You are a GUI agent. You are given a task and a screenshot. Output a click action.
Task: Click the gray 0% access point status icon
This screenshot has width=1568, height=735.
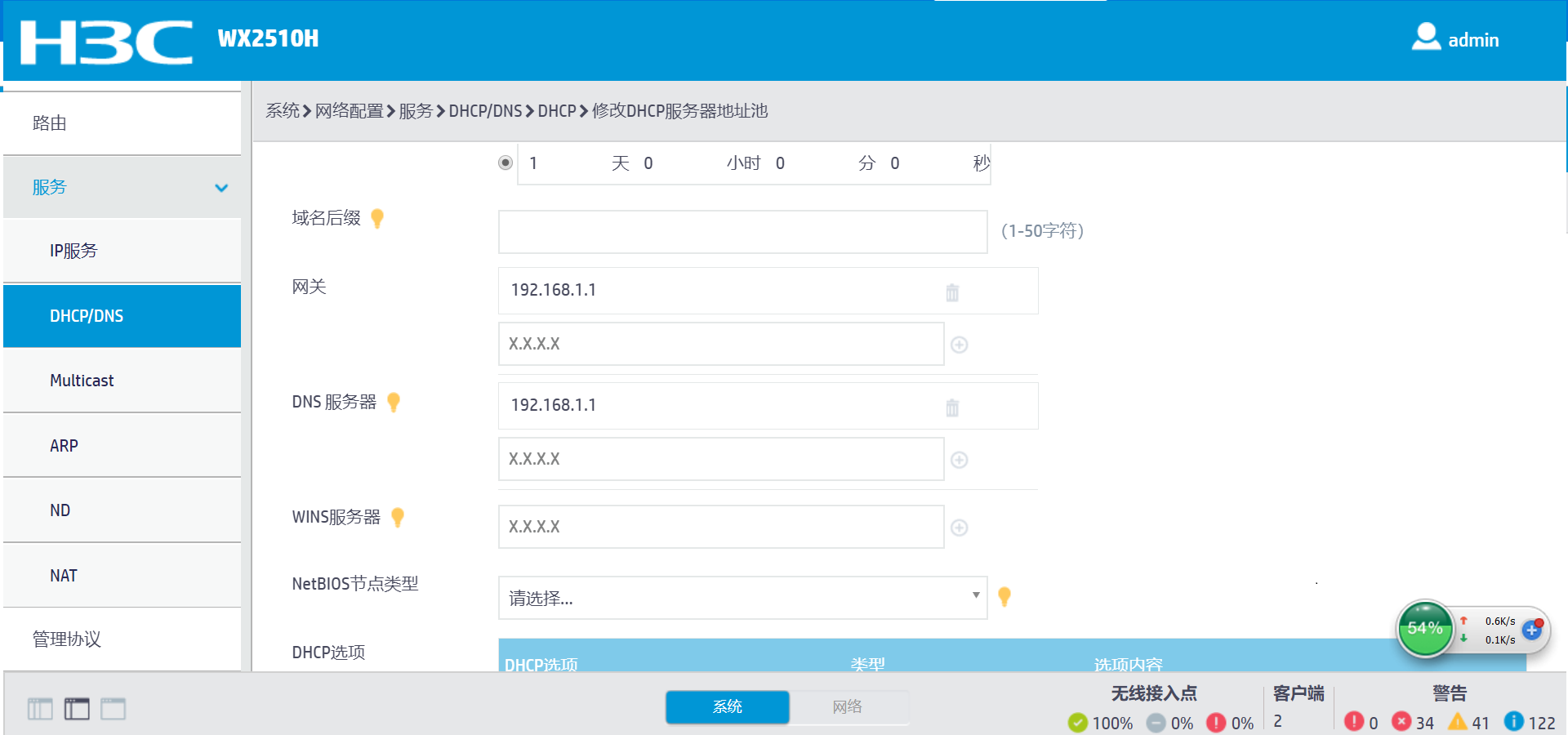(1156, 723)
